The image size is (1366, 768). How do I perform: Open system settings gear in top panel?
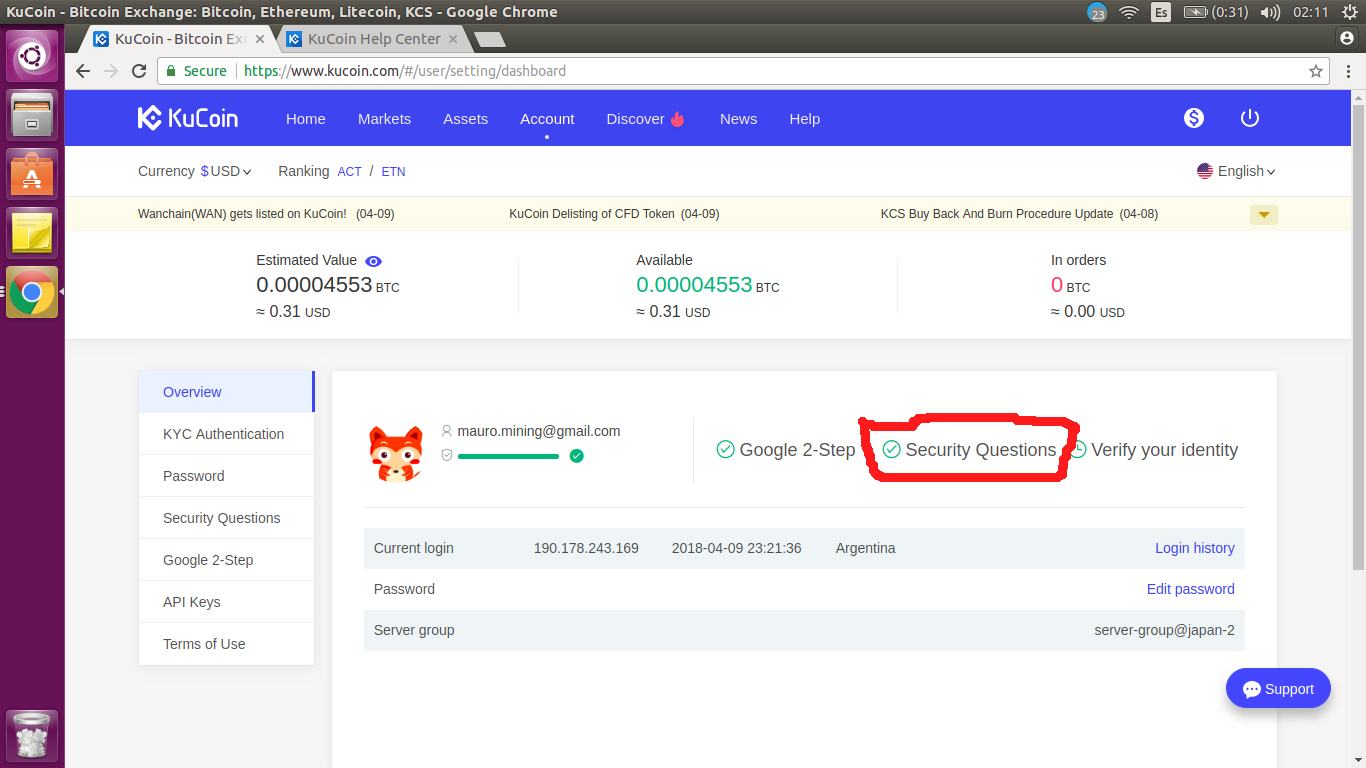[x=1349, y=12]
